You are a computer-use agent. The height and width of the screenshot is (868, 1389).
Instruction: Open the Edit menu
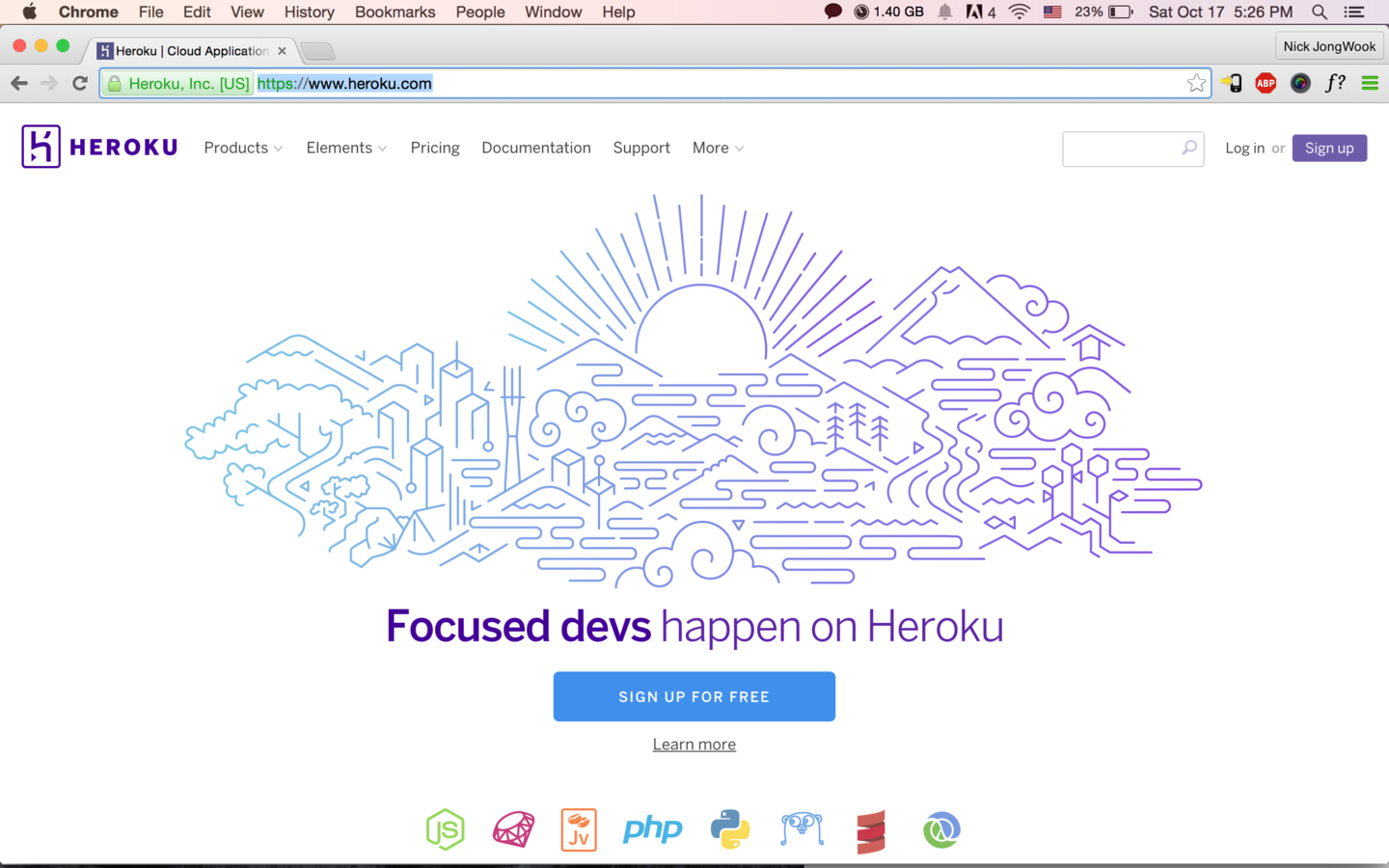pyautogui.click(x=197, y=12)
